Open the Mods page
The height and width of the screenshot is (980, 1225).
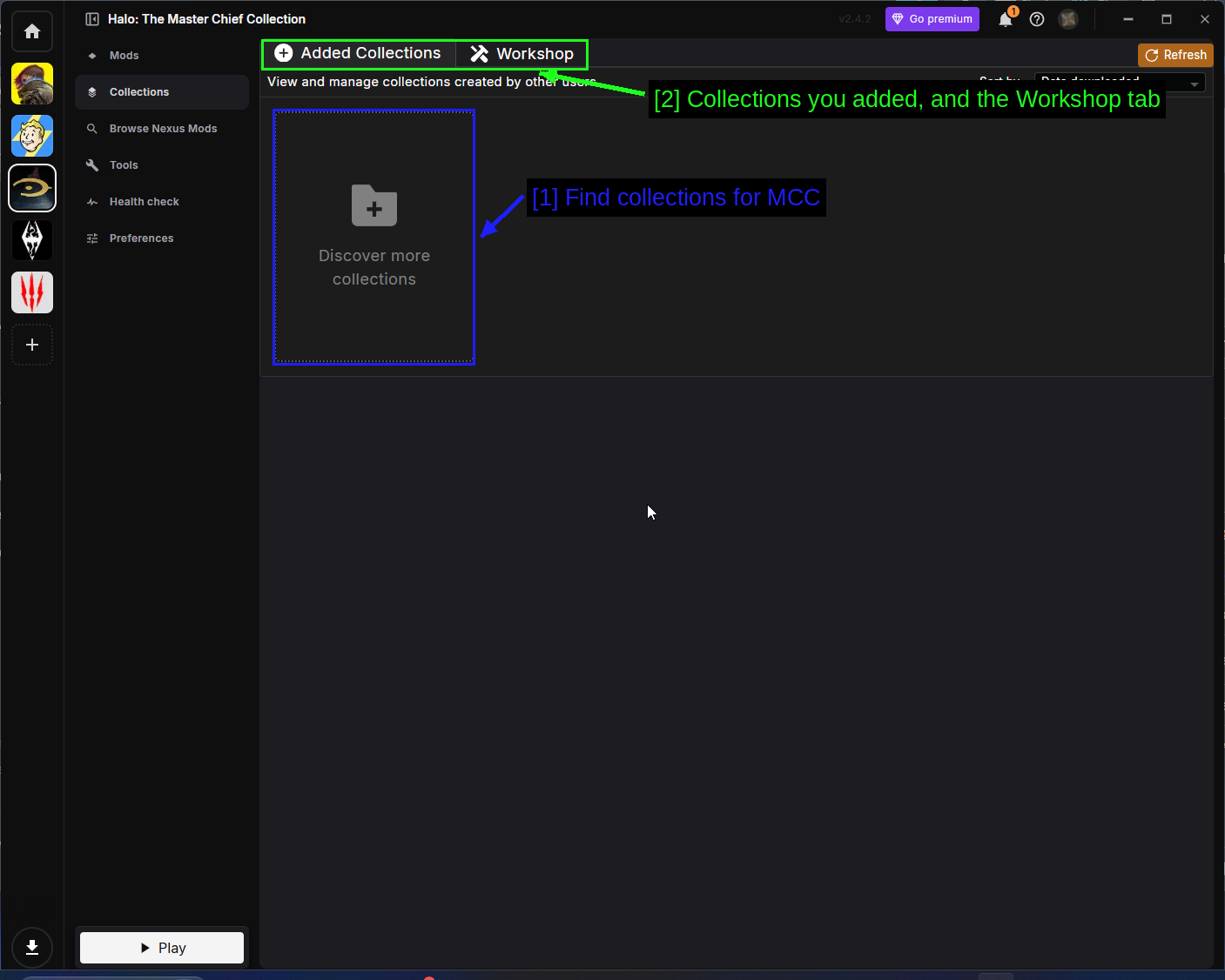pos(162,56)
